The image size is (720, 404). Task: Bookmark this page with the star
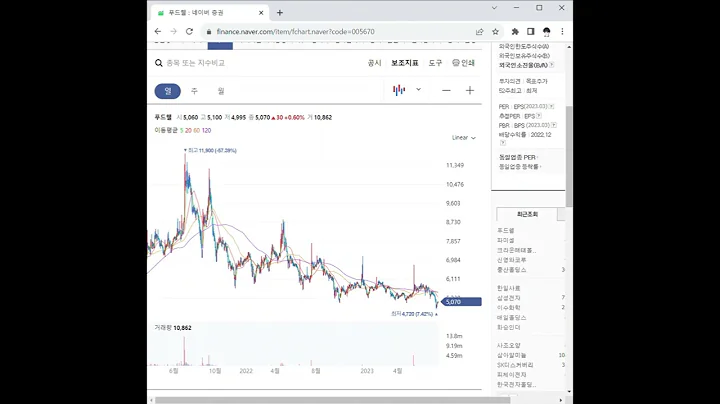[x=495, y=32]
